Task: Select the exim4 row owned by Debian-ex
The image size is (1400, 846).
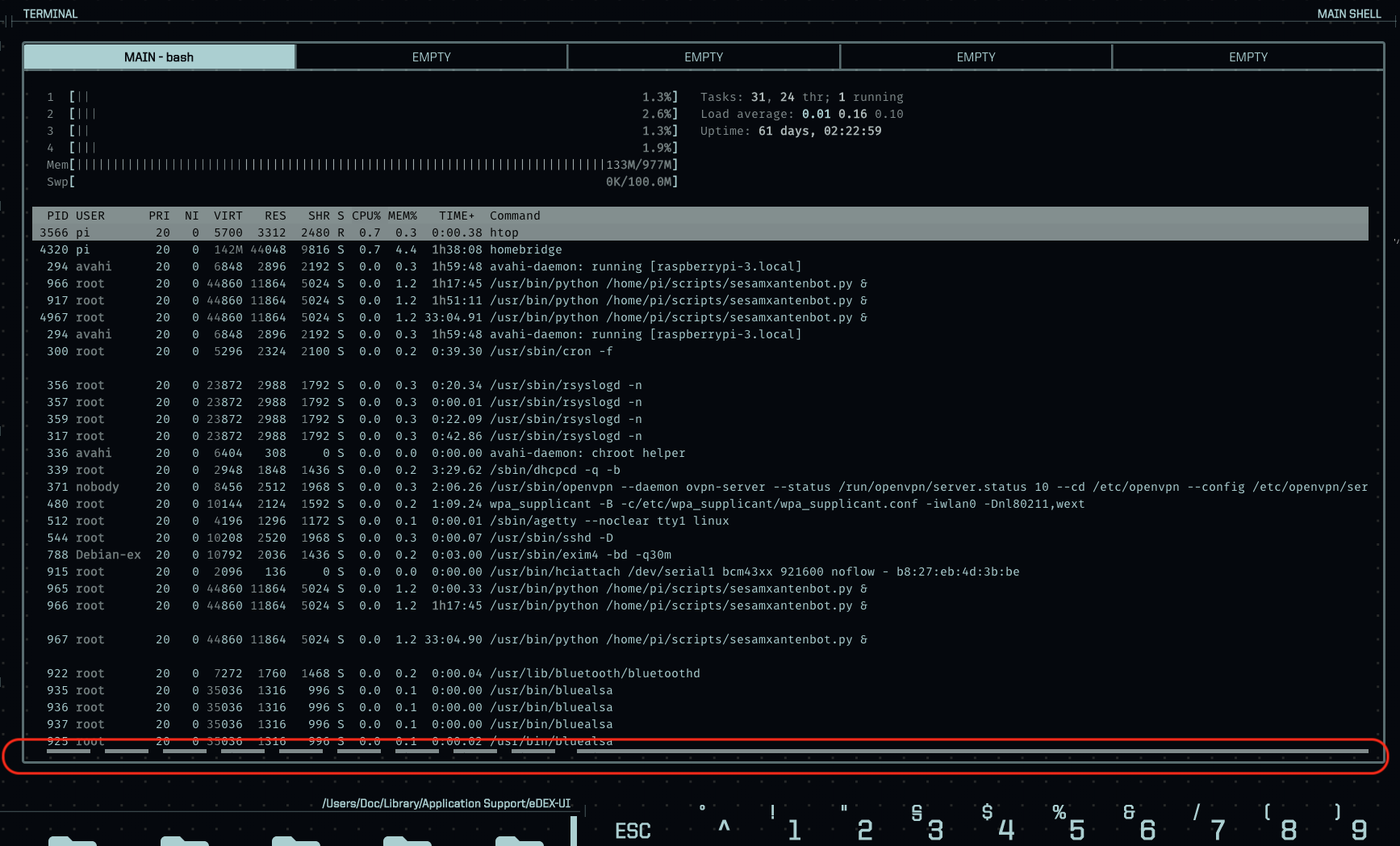Action: click(x=700, y=555)
